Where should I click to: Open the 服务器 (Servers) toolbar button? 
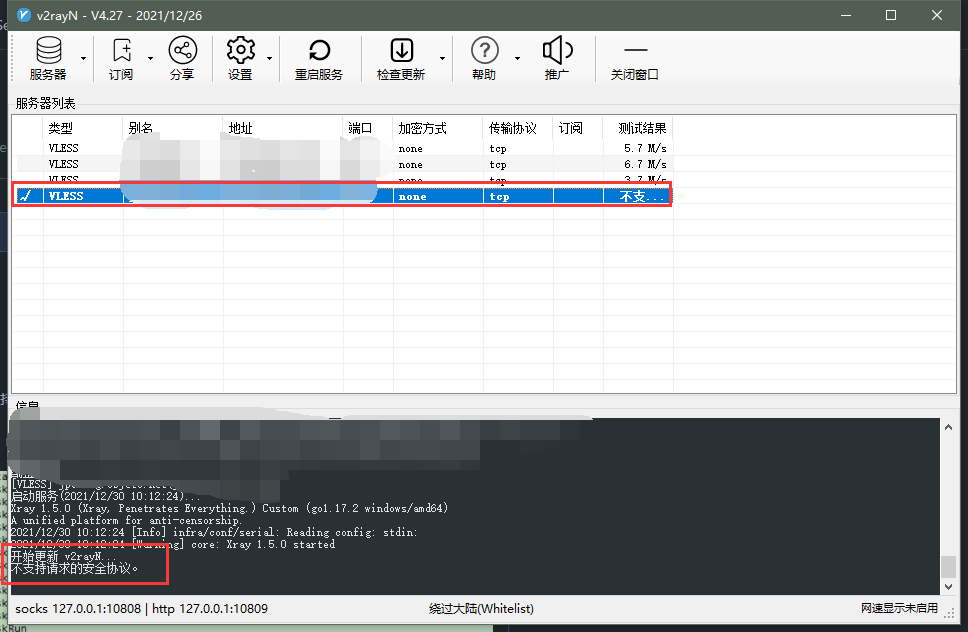48,59
